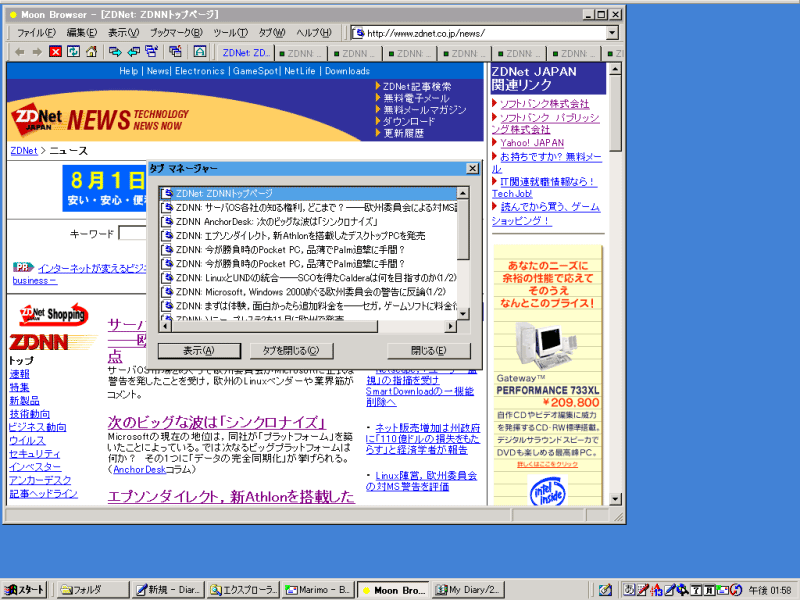Image resolution: width=800 pixels, height=600 pixels.
Task: Click the Refresh page icon
Action: coord(73,52)
